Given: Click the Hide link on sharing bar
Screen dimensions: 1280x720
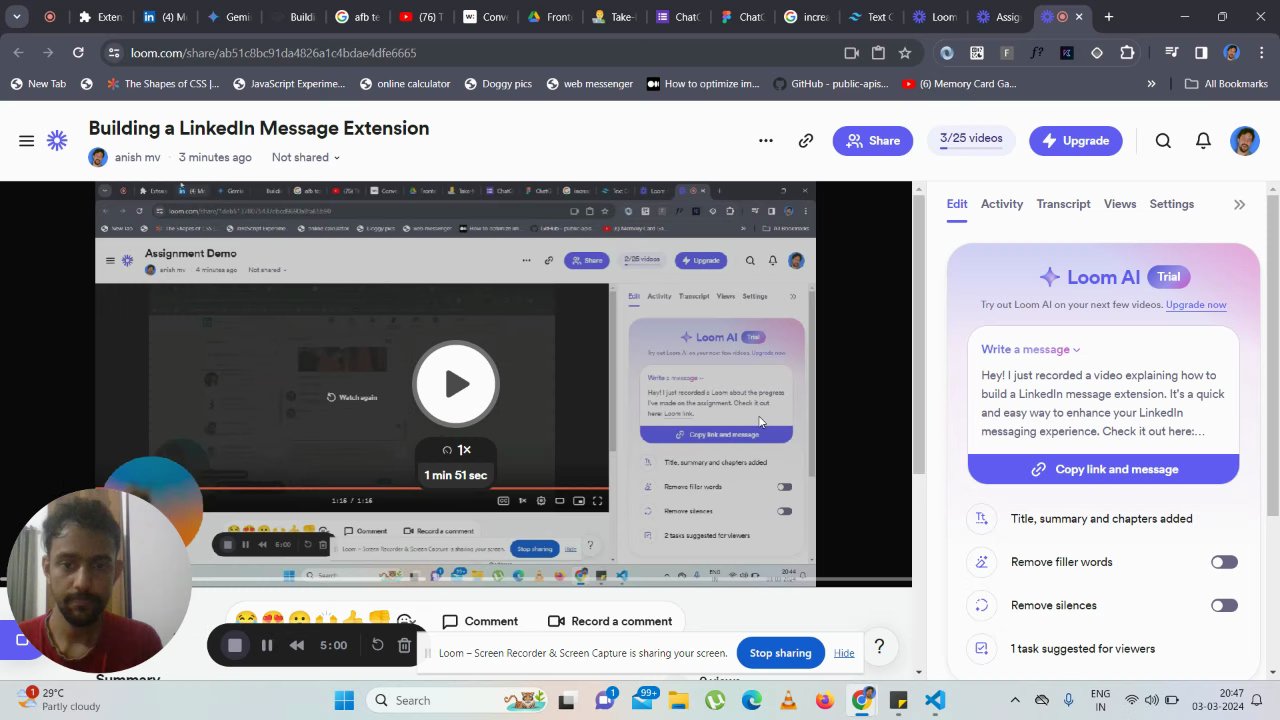Looking at the screenshot, I should 844,653.
